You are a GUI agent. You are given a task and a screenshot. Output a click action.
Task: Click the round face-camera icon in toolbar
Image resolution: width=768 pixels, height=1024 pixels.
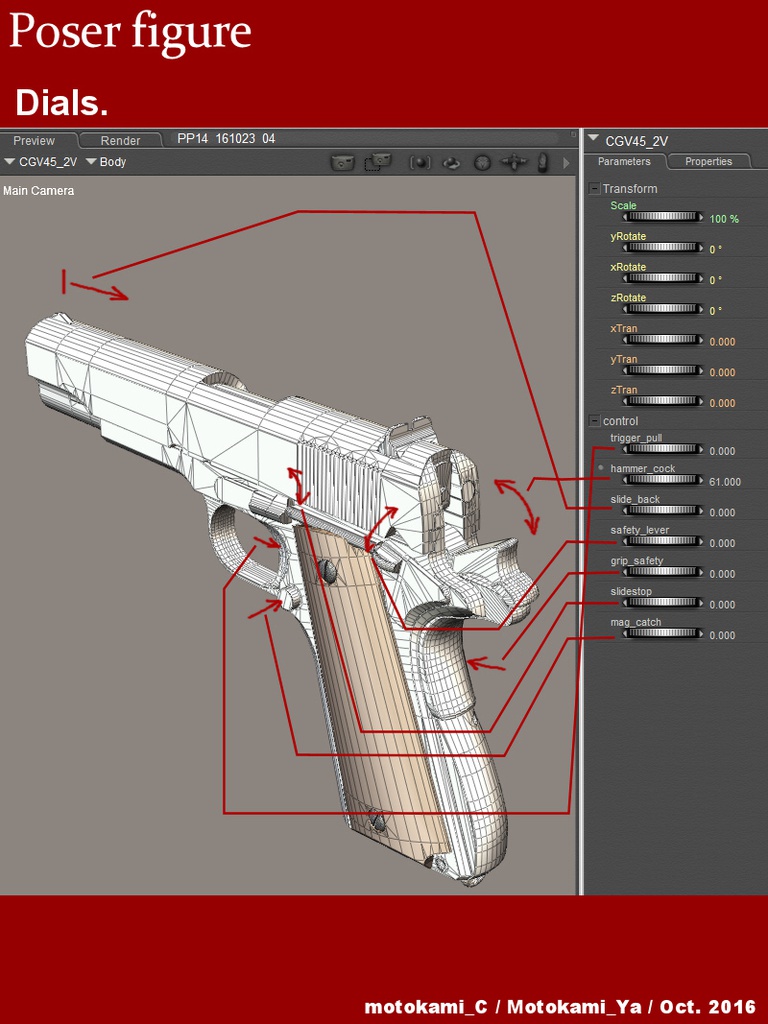click(x=482, y=163)
